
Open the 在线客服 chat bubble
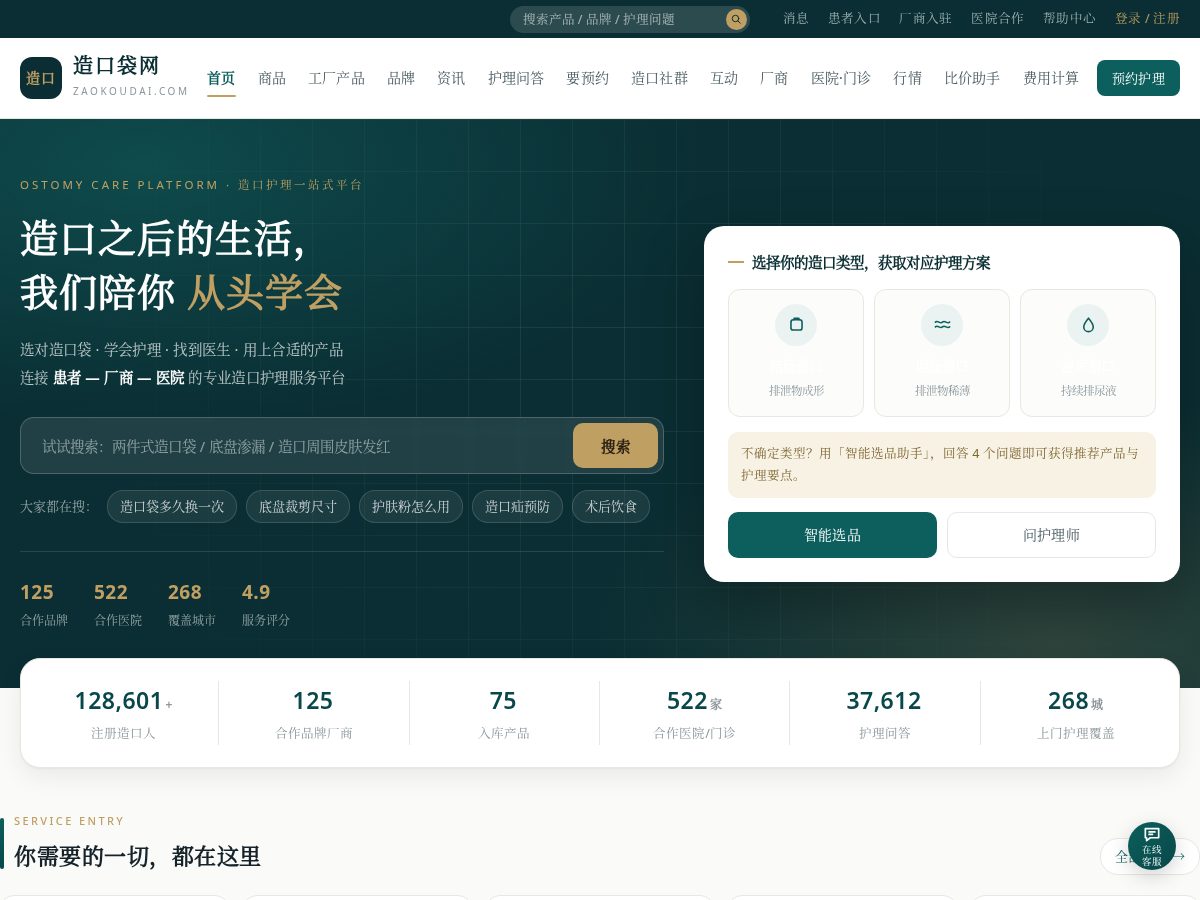1152,846
